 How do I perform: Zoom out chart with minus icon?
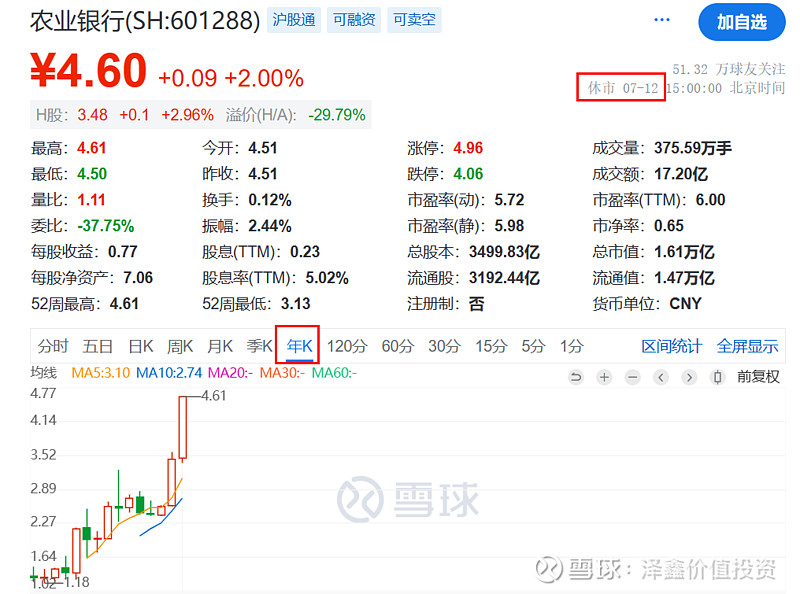632,377
